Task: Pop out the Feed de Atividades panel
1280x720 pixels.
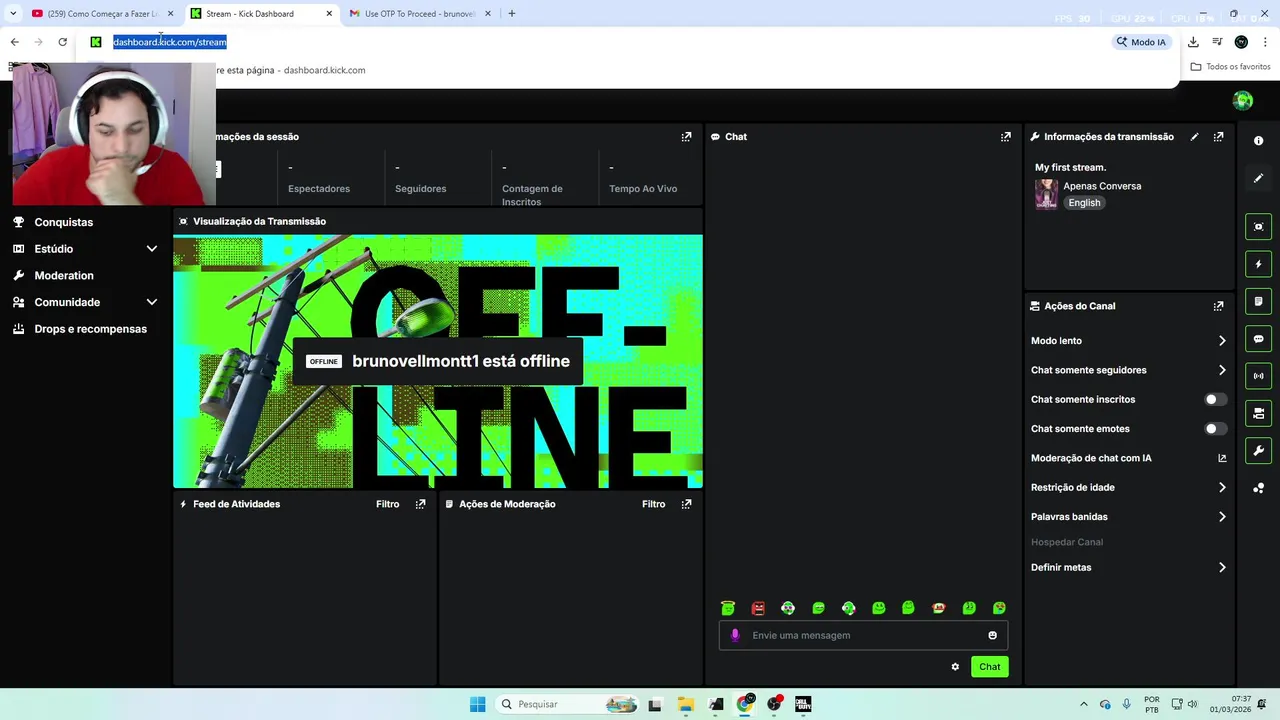Action: coord(420,504)
